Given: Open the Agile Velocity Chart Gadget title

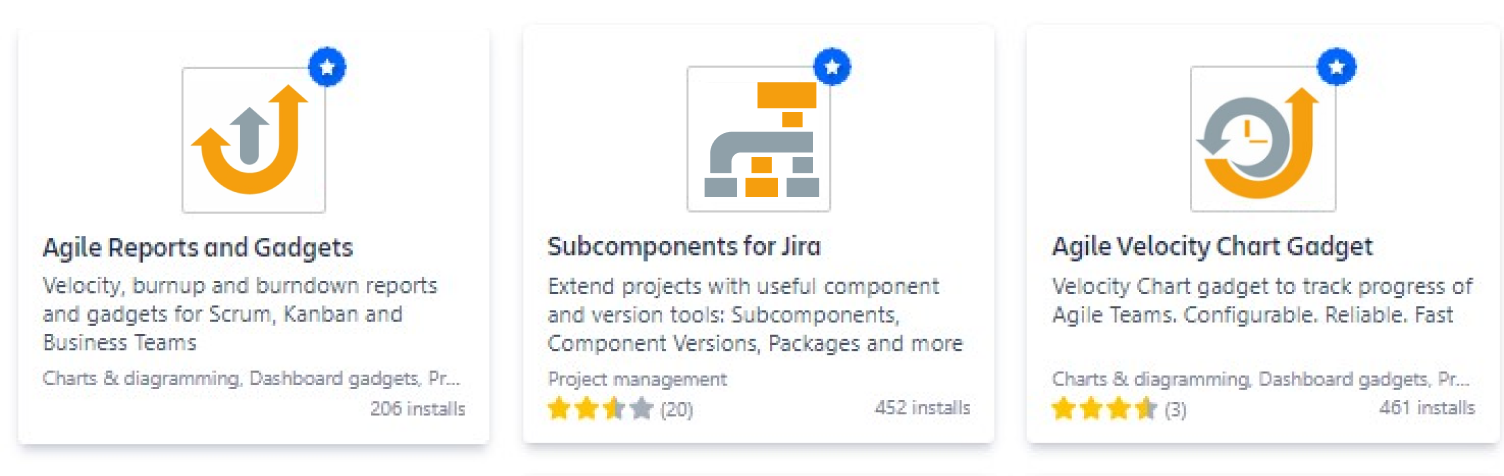Looking at the screenshot, I should [x=1212, y=247].
